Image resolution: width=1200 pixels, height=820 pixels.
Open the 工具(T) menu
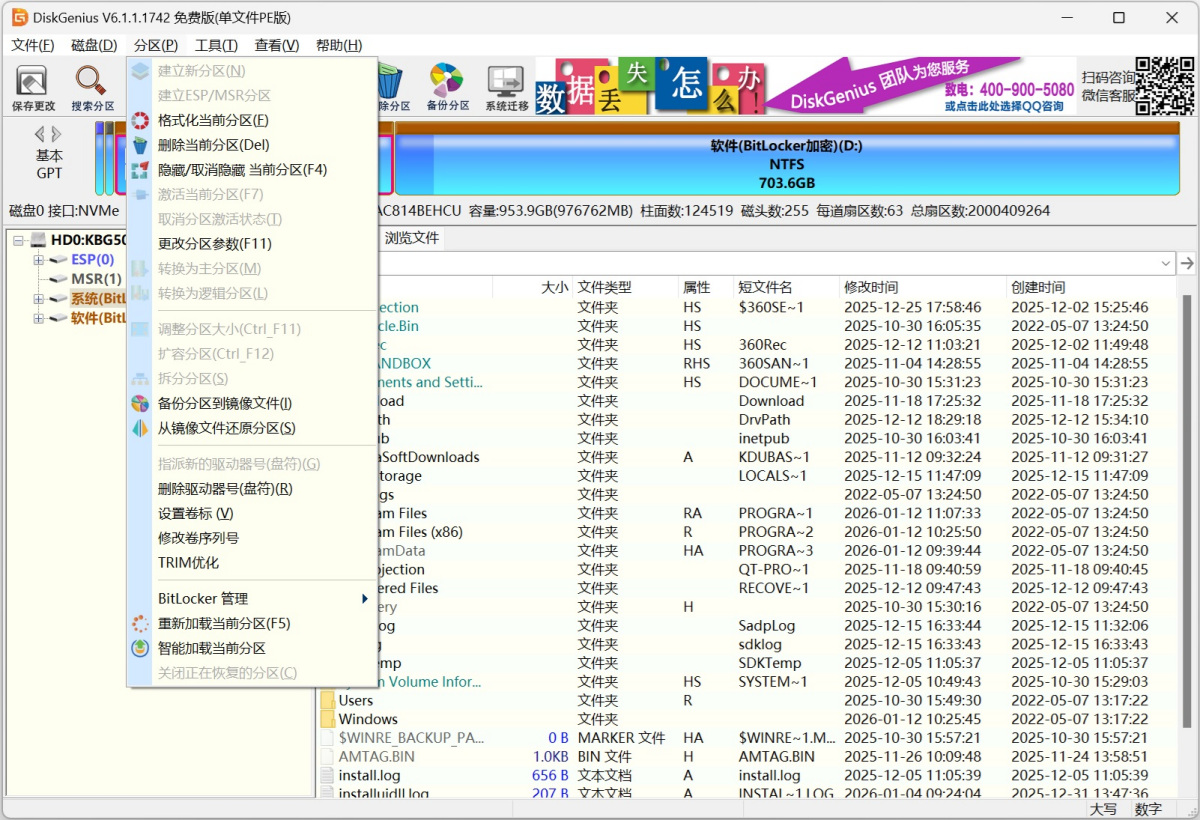[216, 45]
